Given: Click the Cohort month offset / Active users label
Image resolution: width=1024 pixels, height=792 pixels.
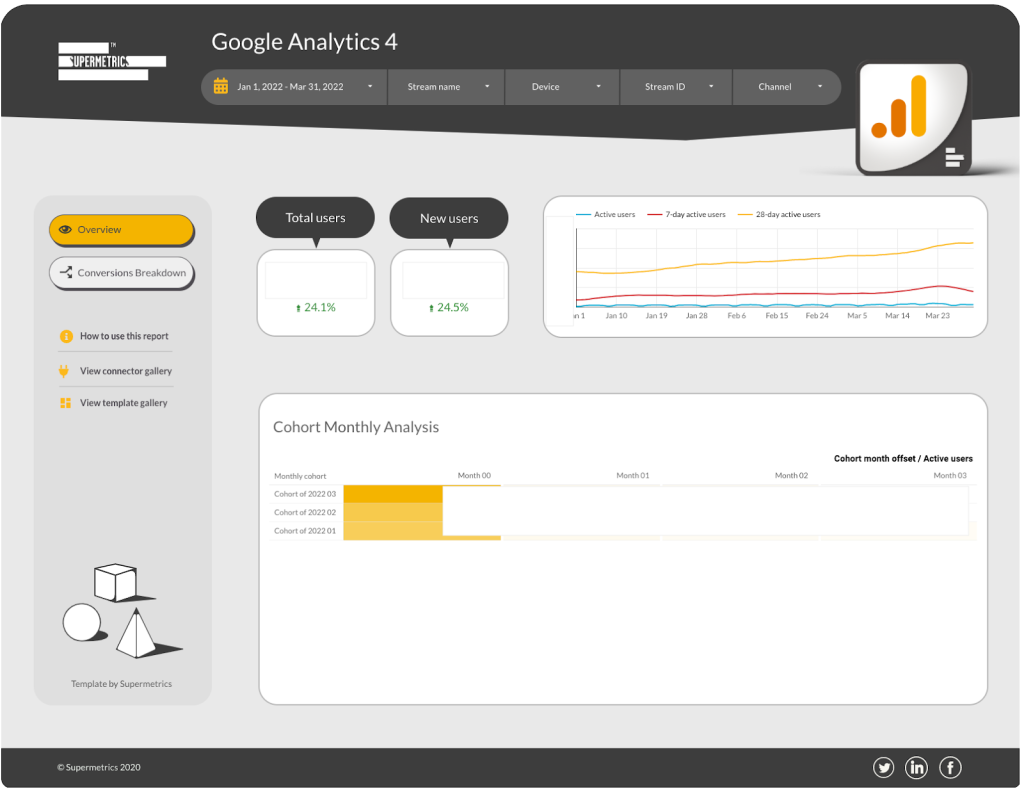Looking at the screenshot, I should (x=903, y=458).
